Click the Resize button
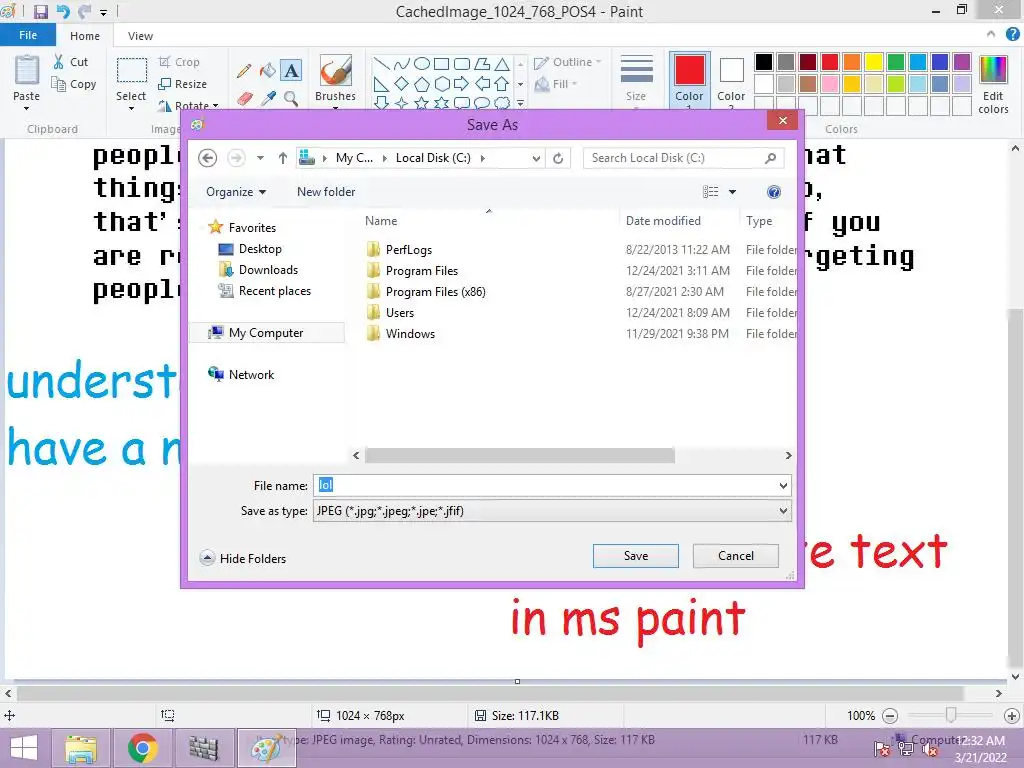 click(x=182, y=84)
